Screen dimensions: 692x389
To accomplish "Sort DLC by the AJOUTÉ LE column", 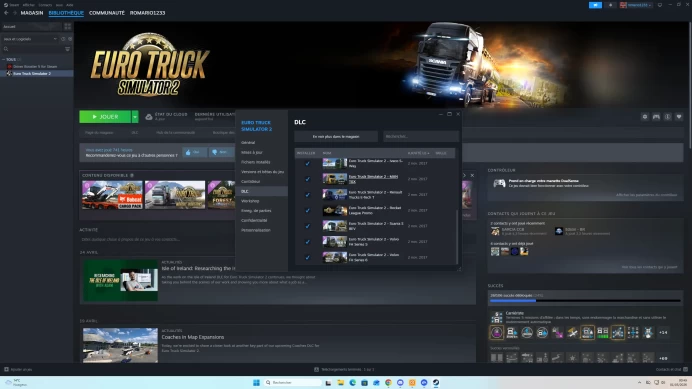I will pyautogui.click(x=418, y=153).
